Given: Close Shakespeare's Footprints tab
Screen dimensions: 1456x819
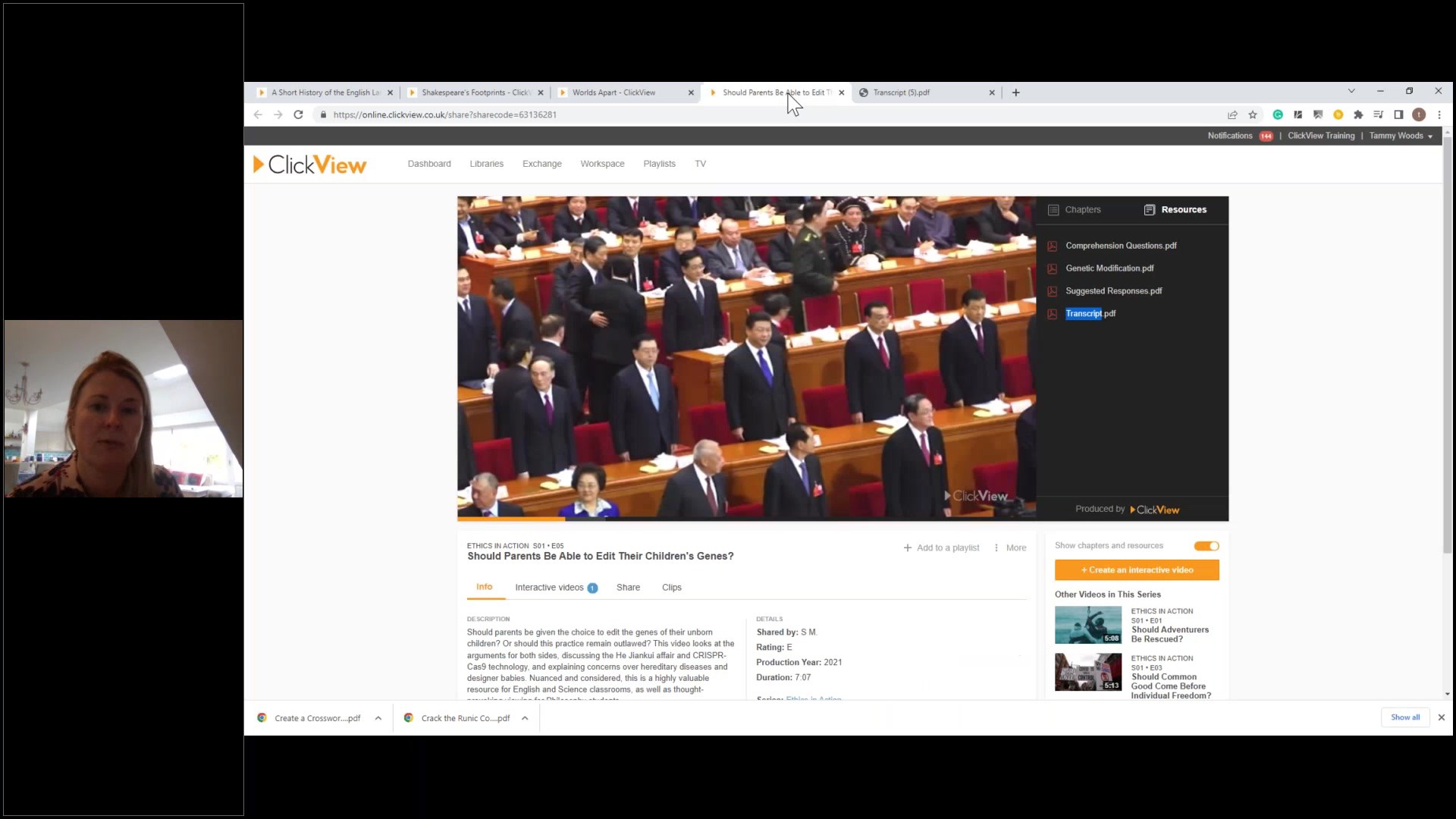Looking at the screenshot, I should pos(541,93).
